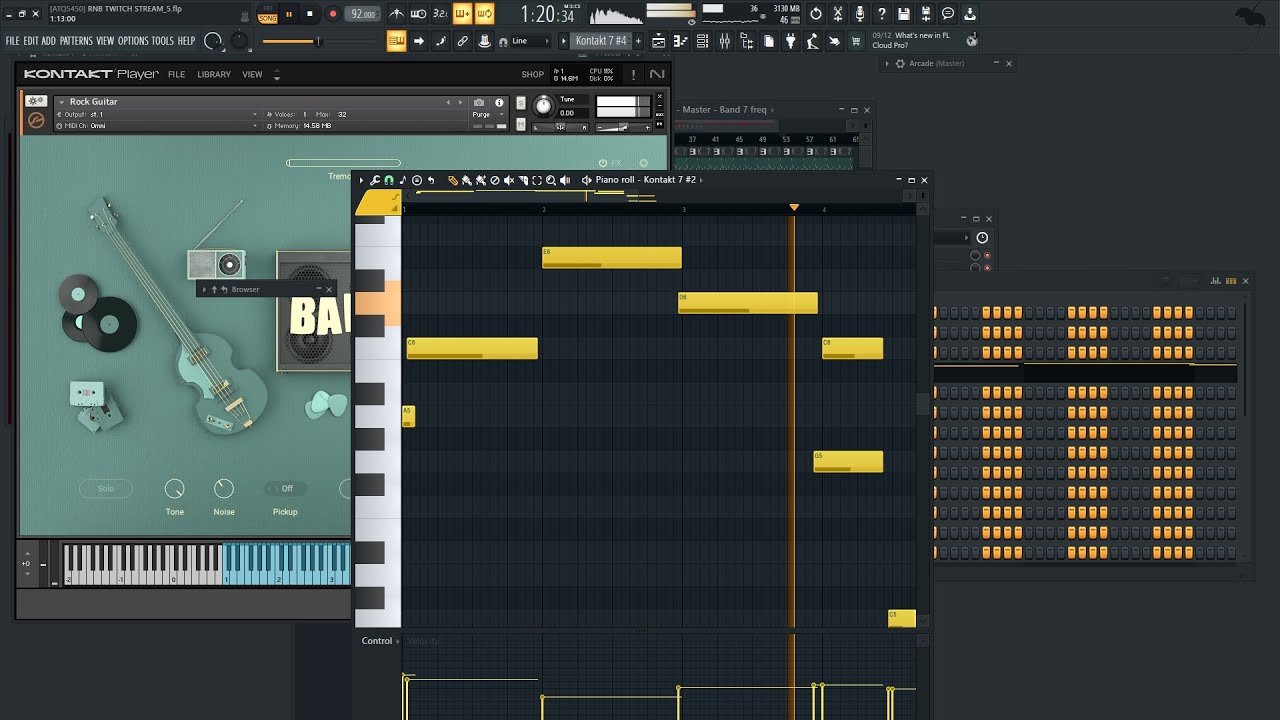Toggle blend recording overdub button
1280x720 pixels.
(462, 14)
